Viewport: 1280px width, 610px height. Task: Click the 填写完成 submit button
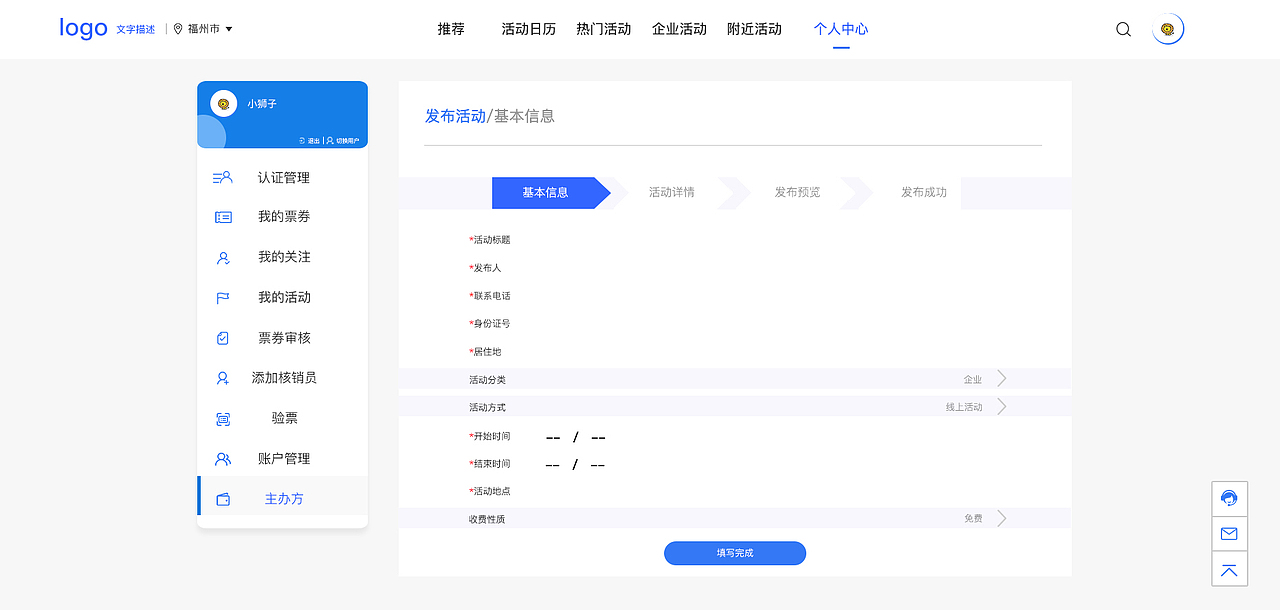click(x=735, y=553)
